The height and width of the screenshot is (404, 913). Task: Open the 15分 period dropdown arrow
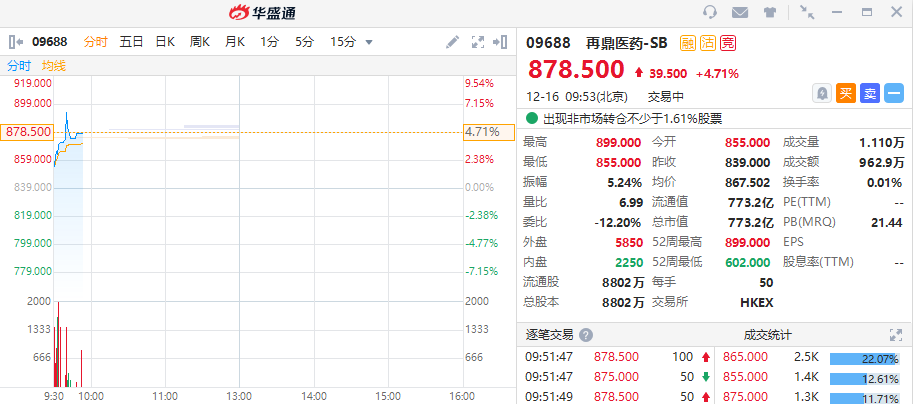click(x=369, y=42)
